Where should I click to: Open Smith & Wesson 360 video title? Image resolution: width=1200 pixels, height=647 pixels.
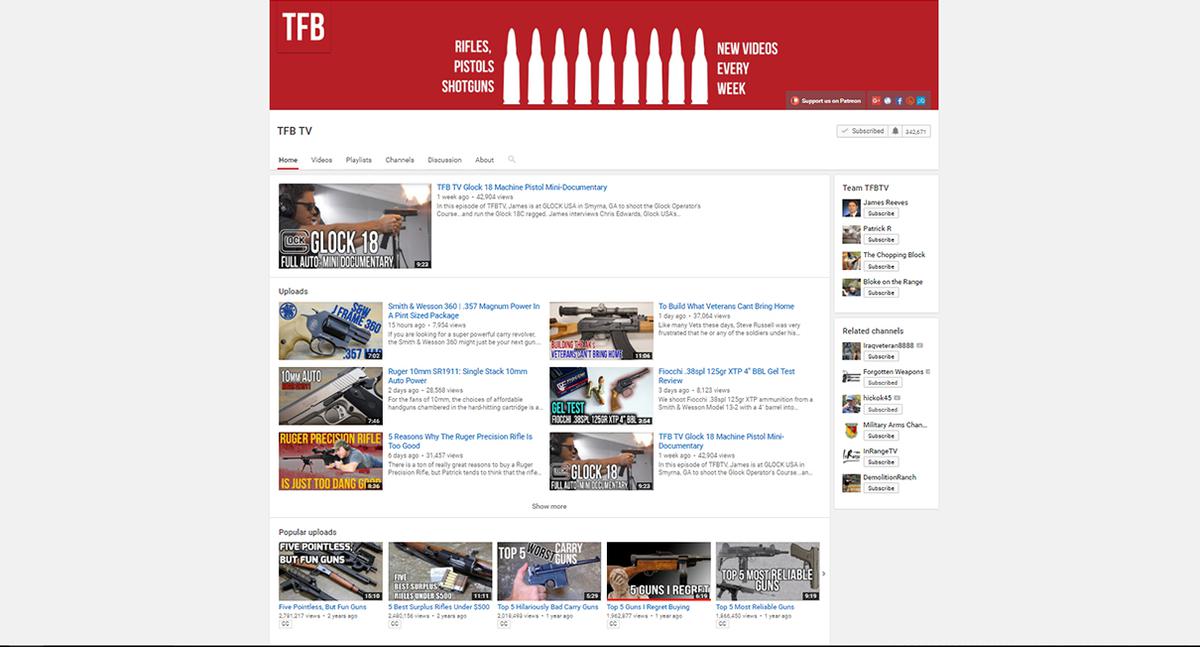point(464,311)
